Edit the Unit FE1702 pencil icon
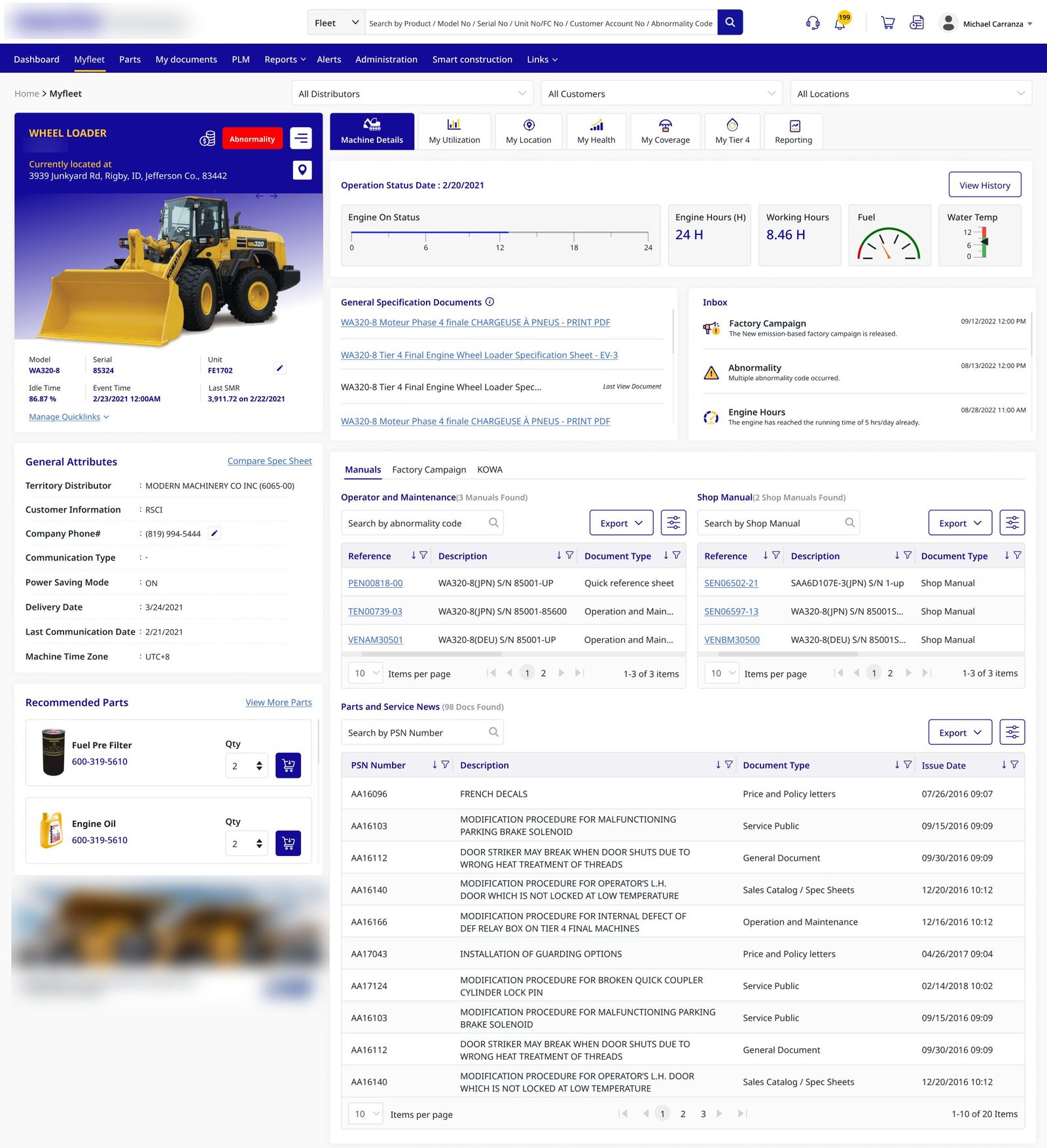 (279, 368)
